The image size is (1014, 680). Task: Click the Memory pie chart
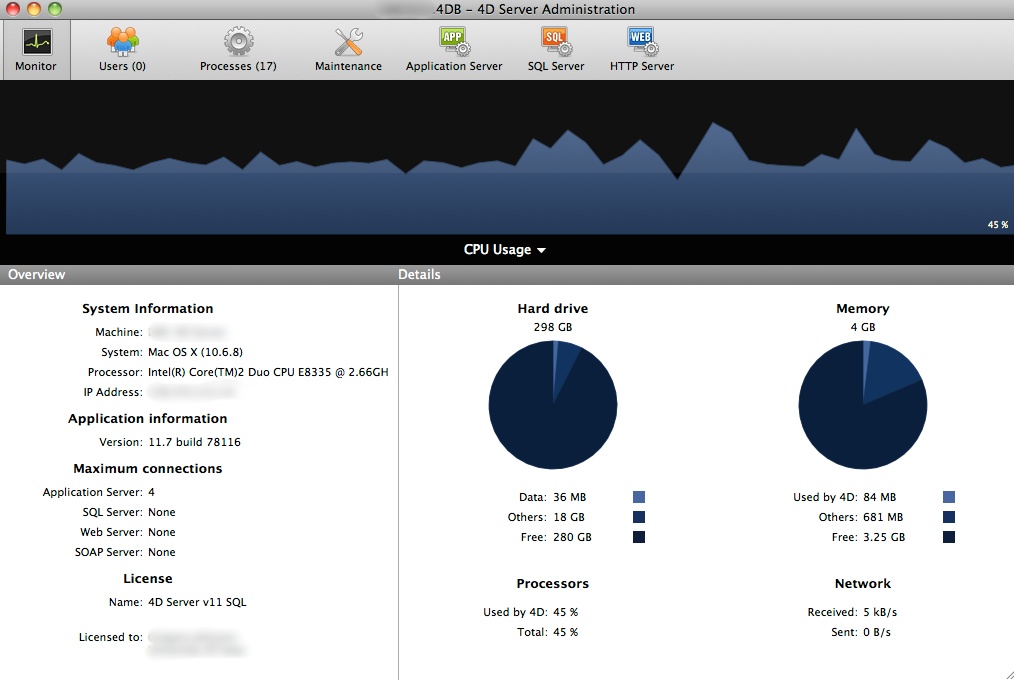[x=862, y=404]
